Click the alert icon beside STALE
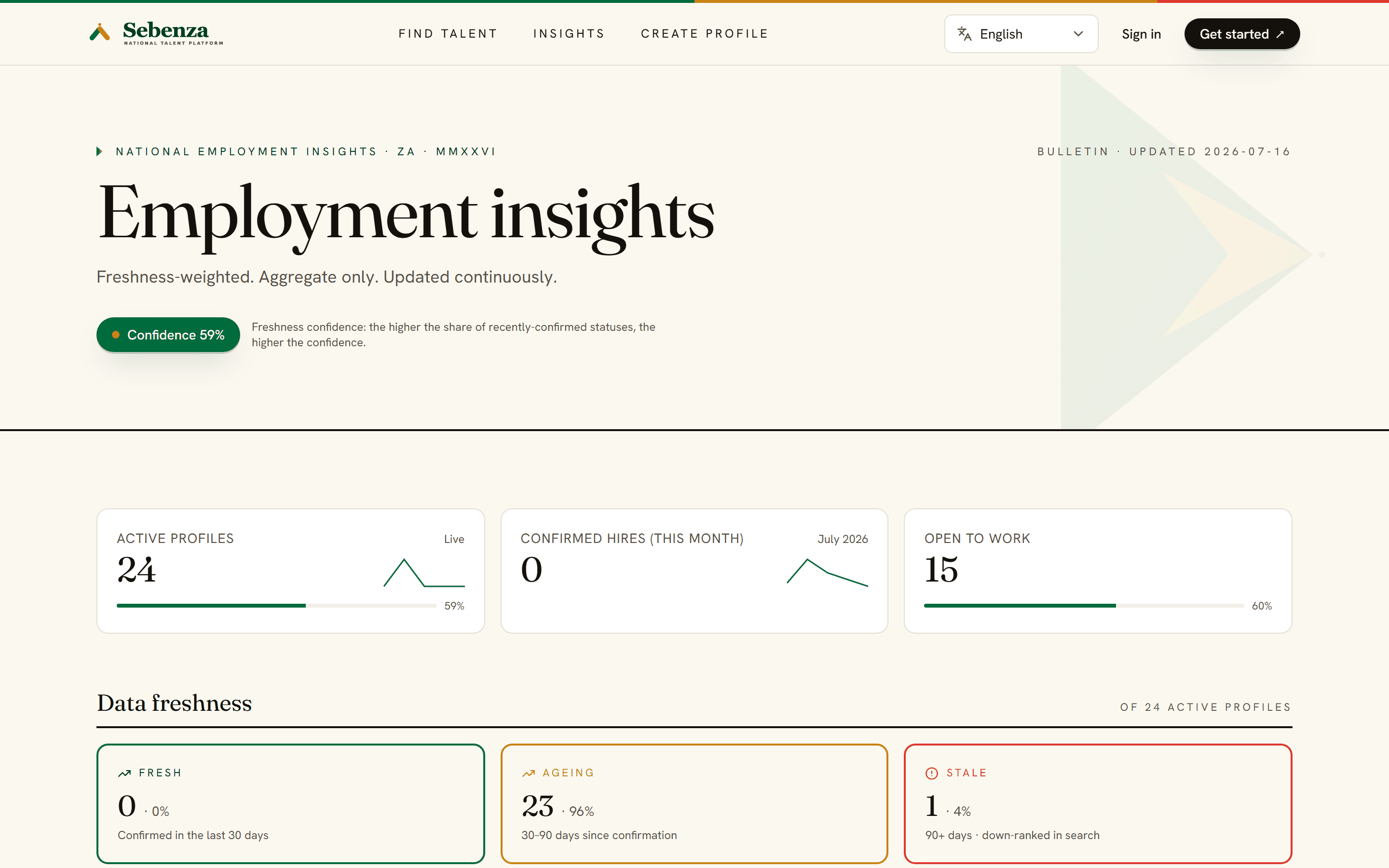Image resolution: width=1389 pixels, height=868 pixels. pos(932,773)
